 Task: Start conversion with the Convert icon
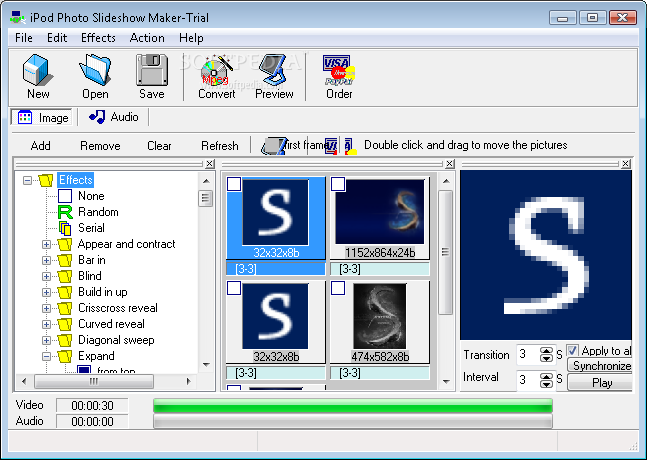(217, 73)
